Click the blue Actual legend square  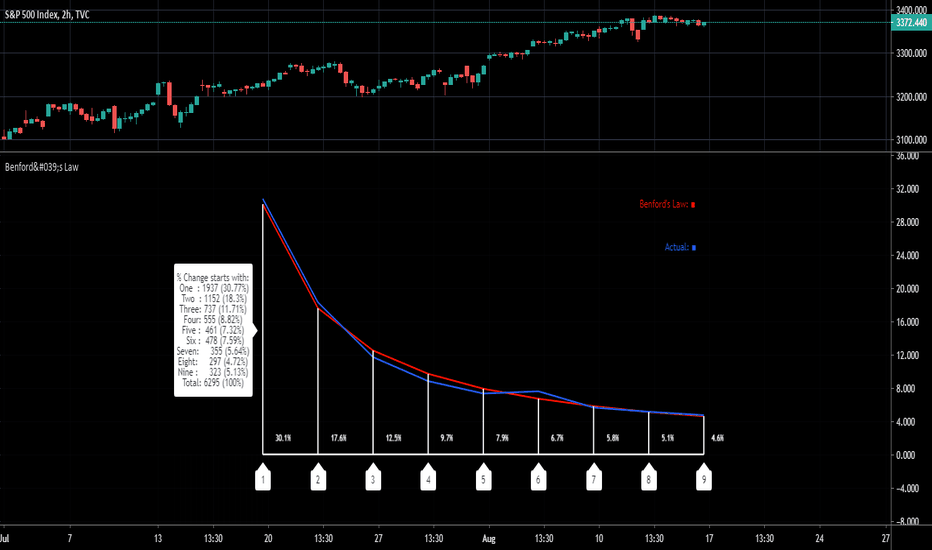[694, 247]
